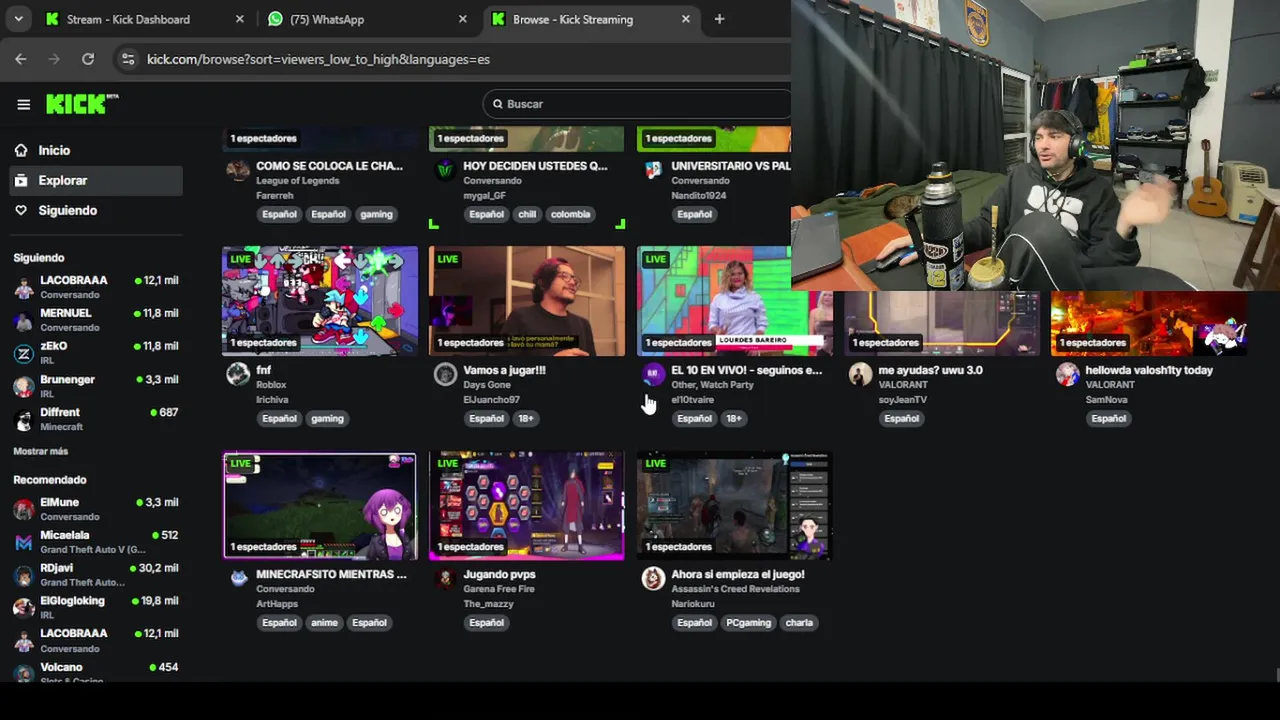This screenshot has height=720, width=1280.
Task: Click ElMune avatar under Recomendado
Action: pyautogui.click(x=24, y=510)
